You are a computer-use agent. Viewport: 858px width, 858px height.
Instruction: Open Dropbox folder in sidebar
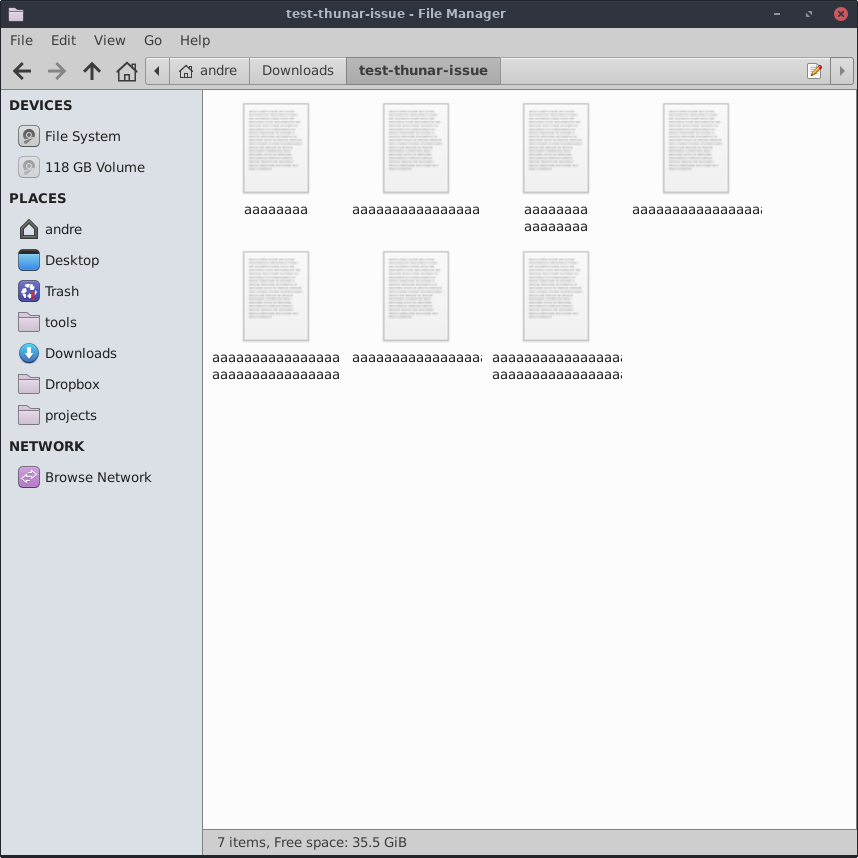[x=72, y=384]
